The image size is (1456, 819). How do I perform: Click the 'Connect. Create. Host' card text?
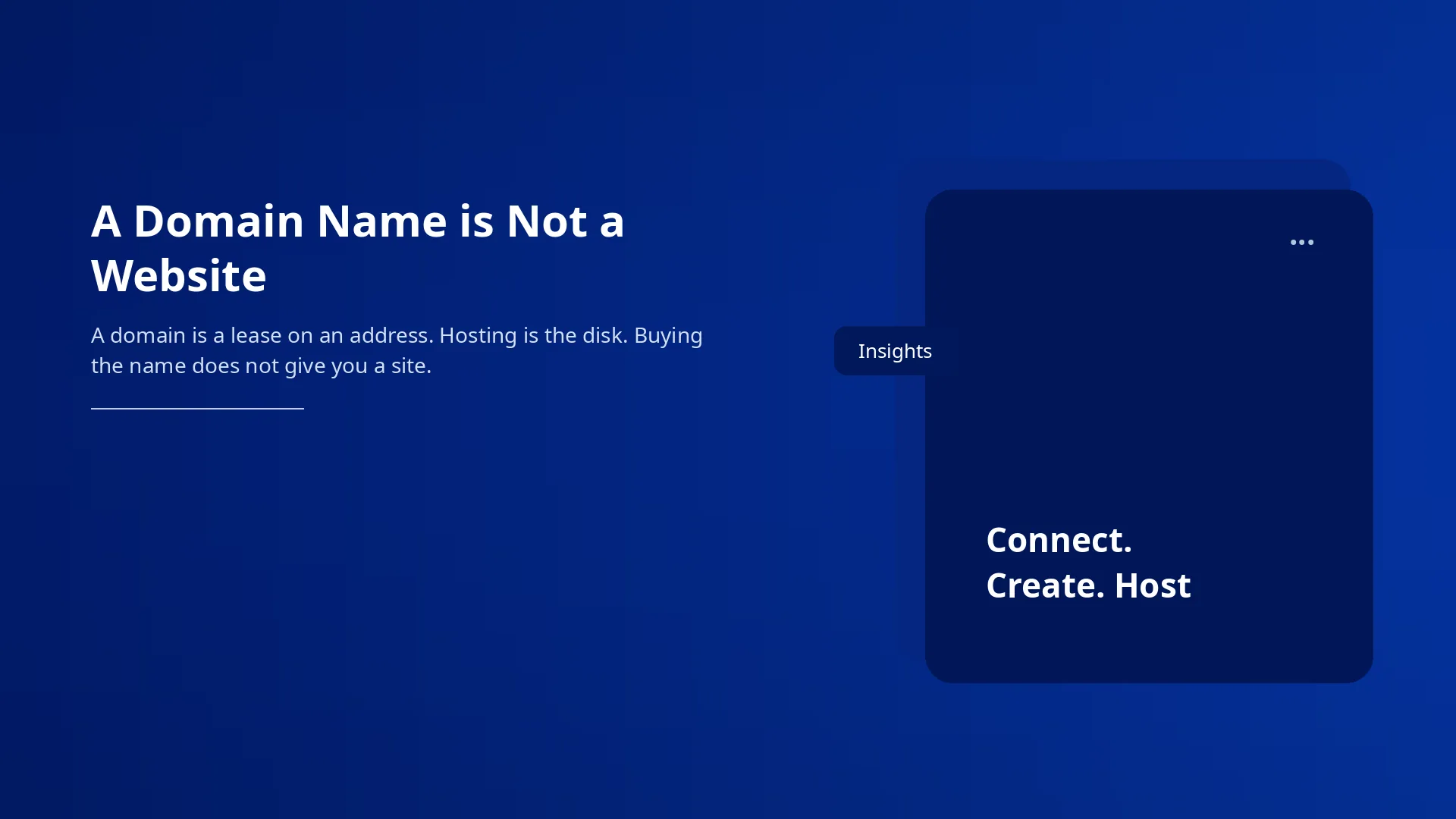point(1088,563)
